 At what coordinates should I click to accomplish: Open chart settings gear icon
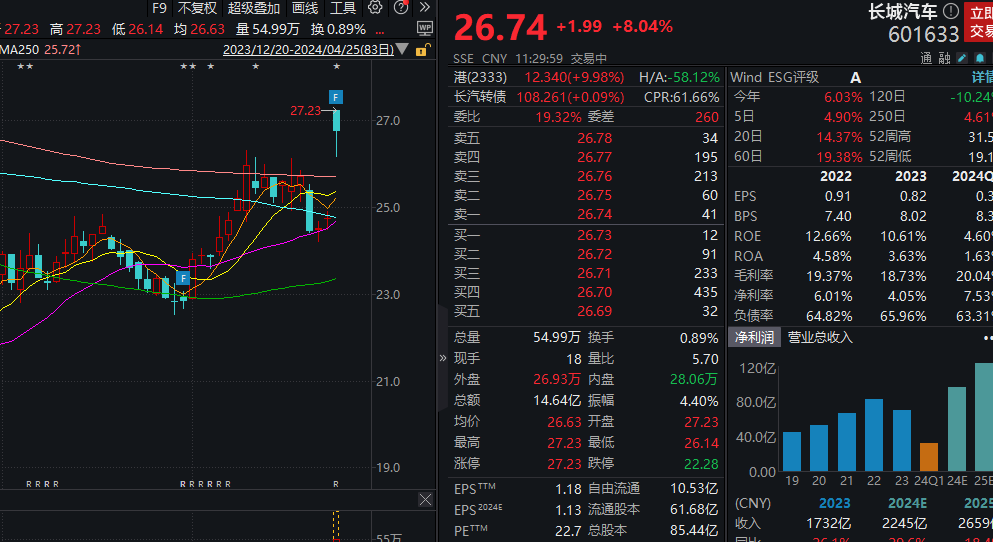(x=375, y=8)
